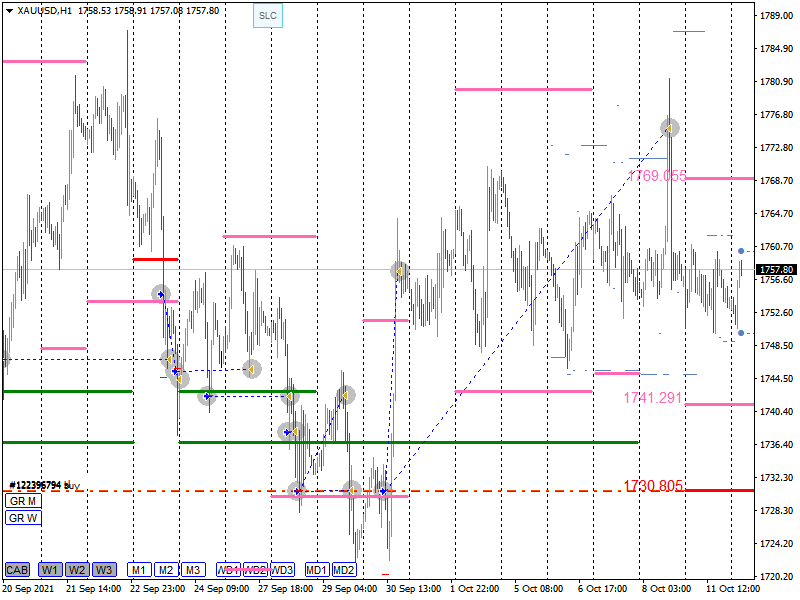Click the 1789.00 price axis value
This screenshot has width=800, height=600.
[x=777, y=16]
